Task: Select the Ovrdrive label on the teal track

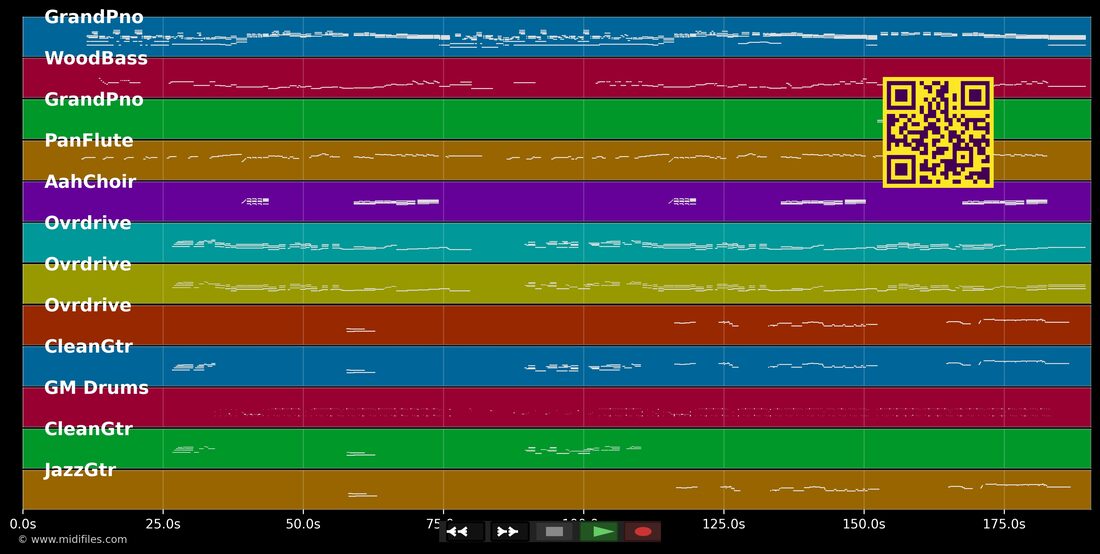Action: (88, 223)
